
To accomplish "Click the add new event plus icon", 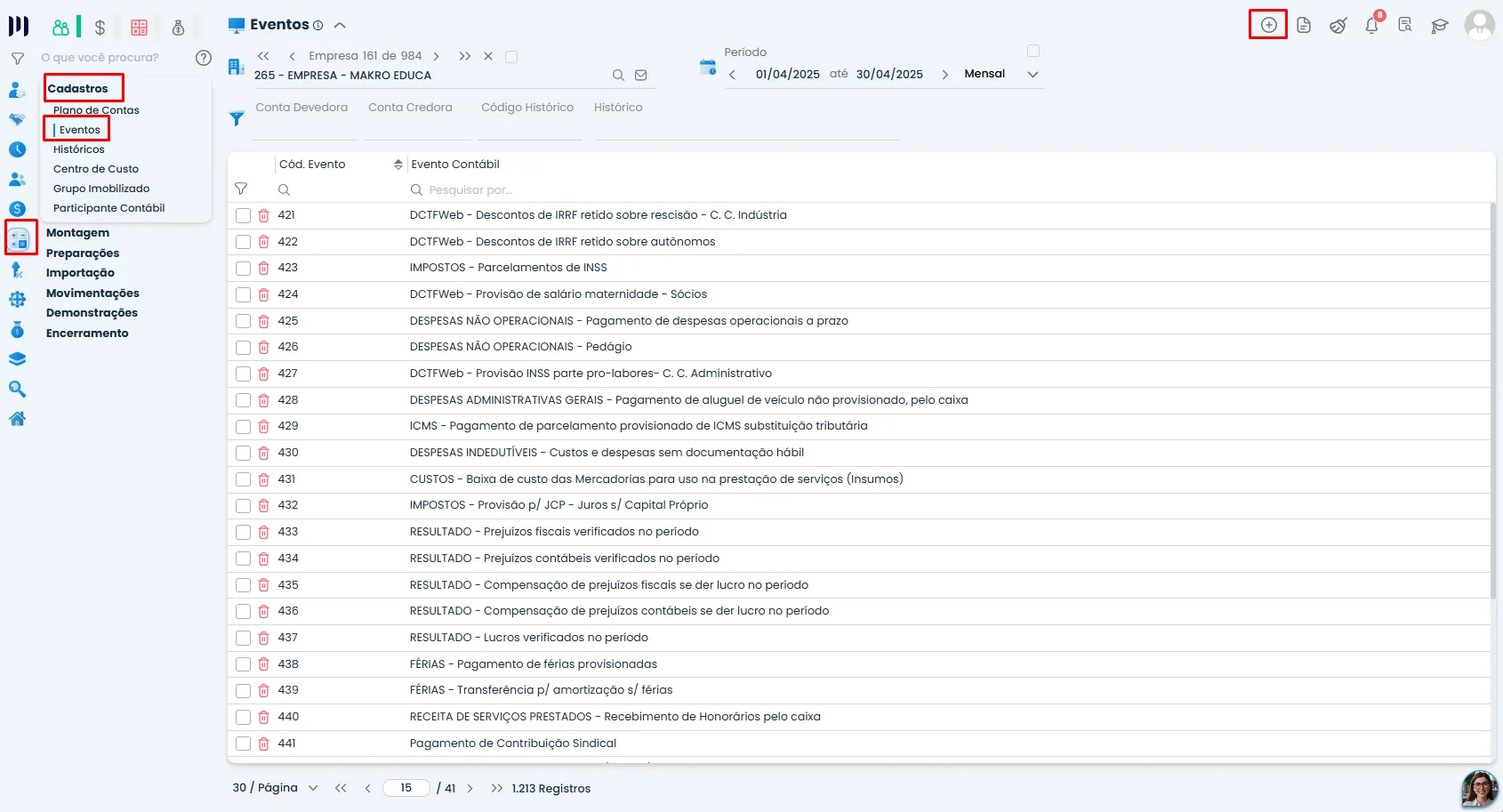I will [x=1268, y=25].
